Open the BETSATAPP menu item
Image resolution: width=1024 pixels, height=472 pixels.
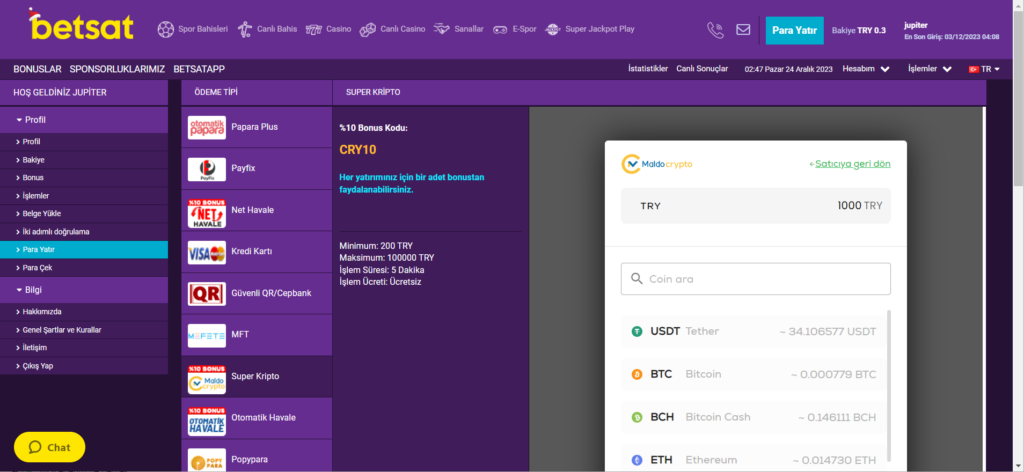199,69
